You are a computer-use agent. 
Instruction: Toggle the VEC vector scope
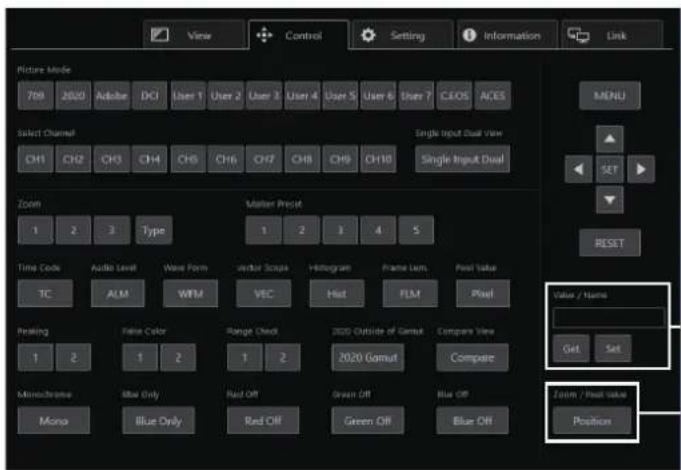click(x=264, y=294)
